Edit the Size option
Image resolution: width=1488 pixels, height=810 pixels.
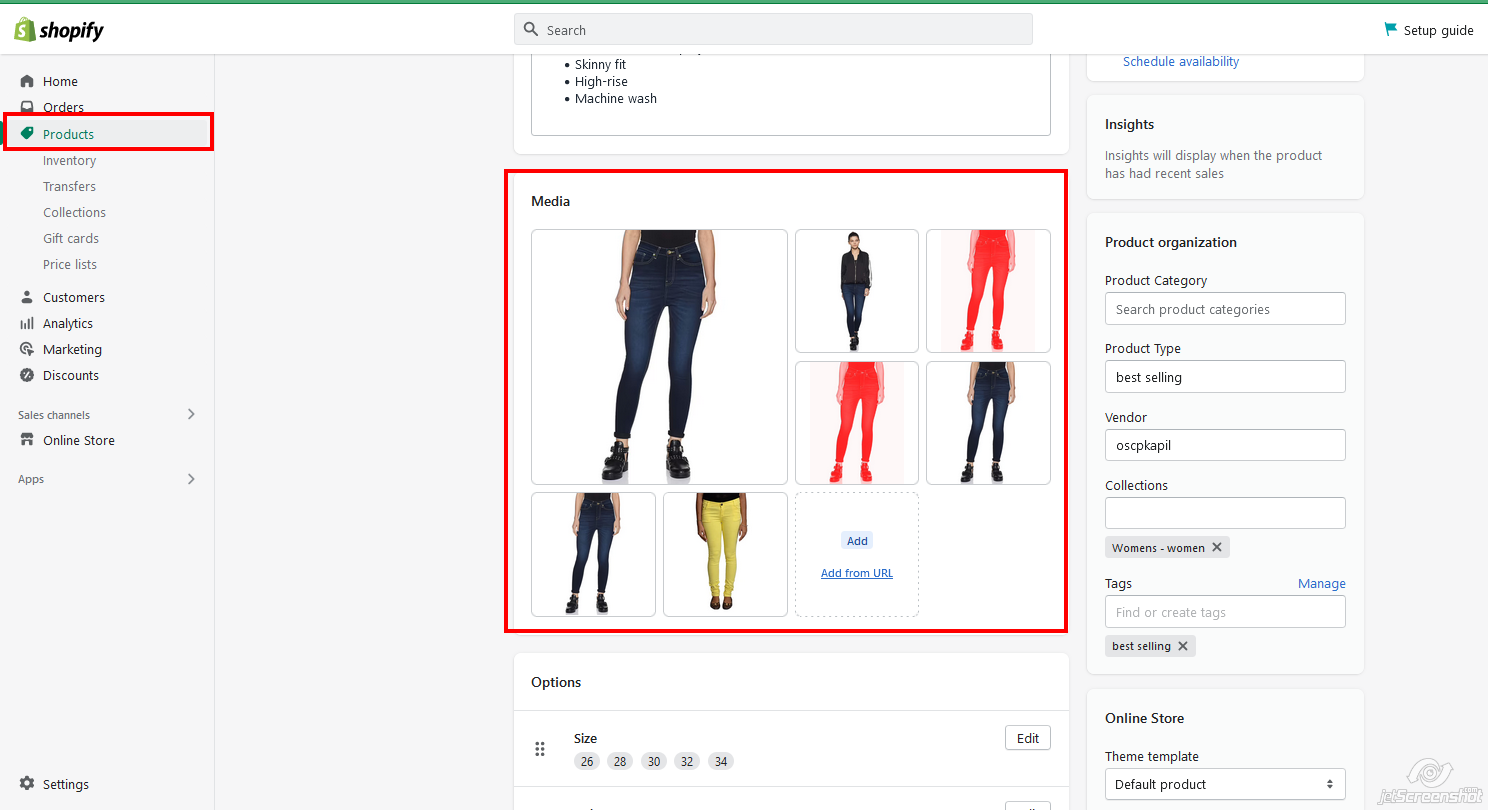coord(1028,738)
